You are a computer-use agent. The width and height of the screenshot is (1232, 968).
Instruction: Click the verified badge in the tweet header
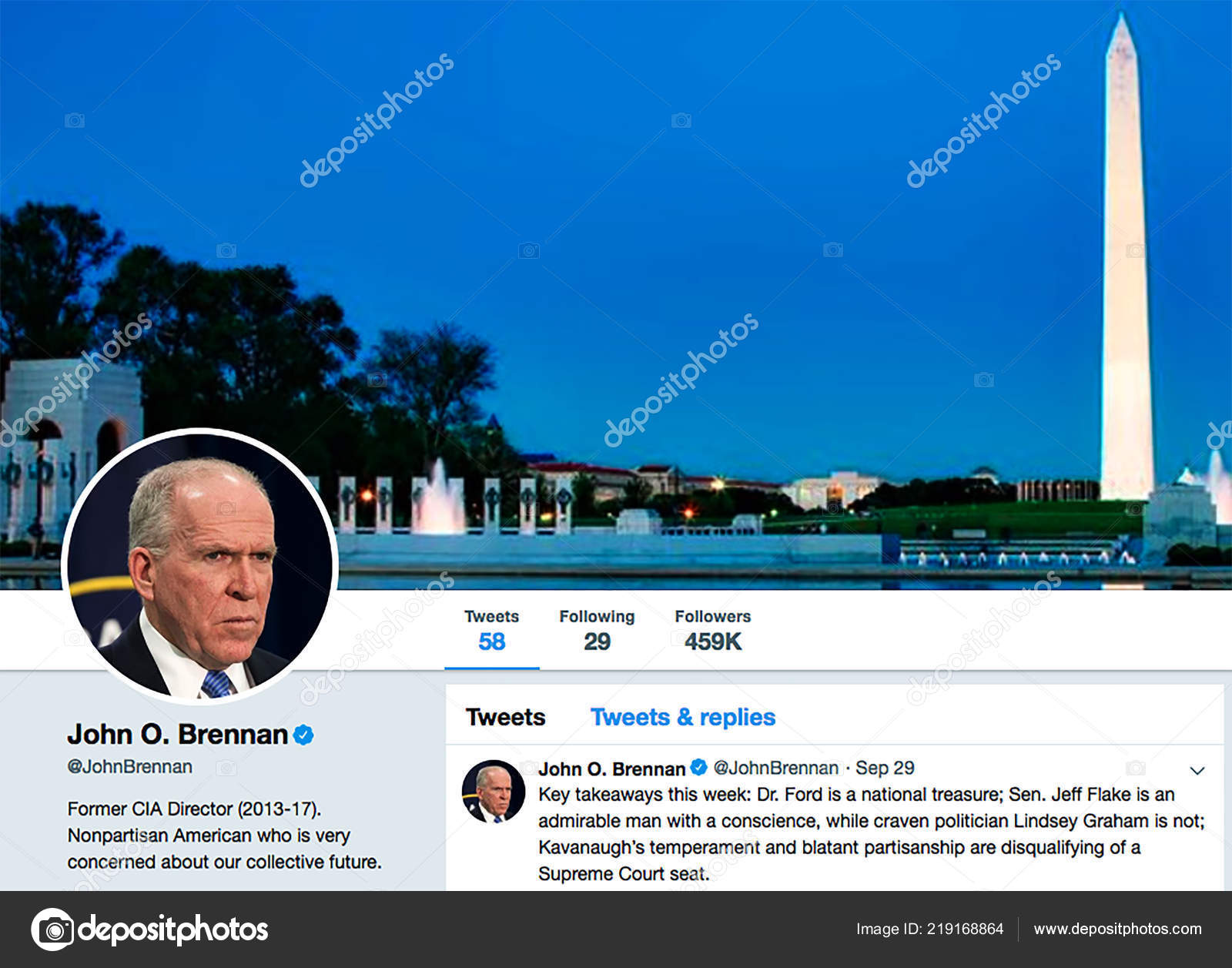698,767
